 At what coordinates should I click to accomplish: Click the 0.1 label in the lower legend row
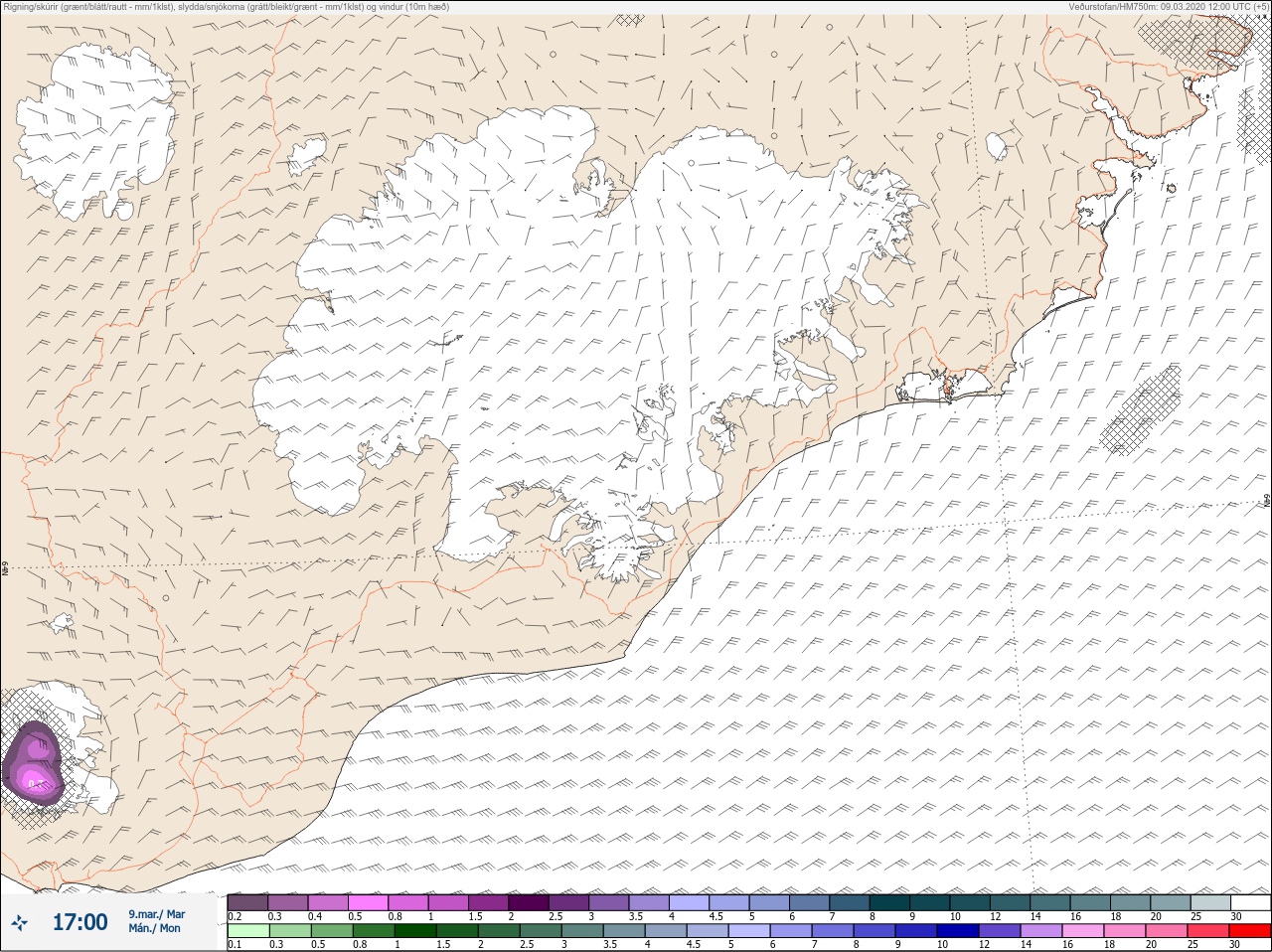coord(235,945)
